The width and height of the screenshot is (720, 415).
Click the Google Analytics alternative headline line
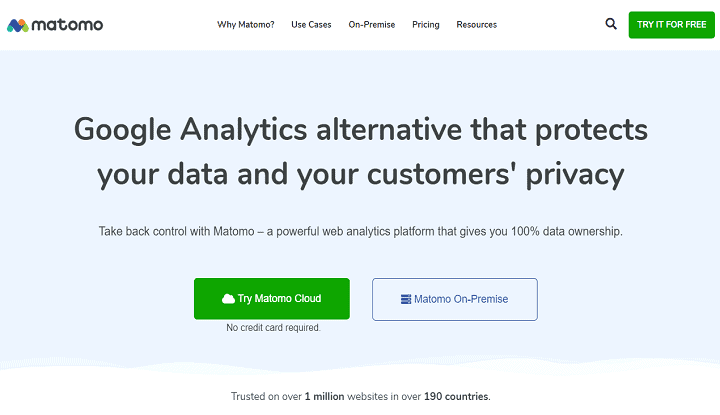pos(361,129)
